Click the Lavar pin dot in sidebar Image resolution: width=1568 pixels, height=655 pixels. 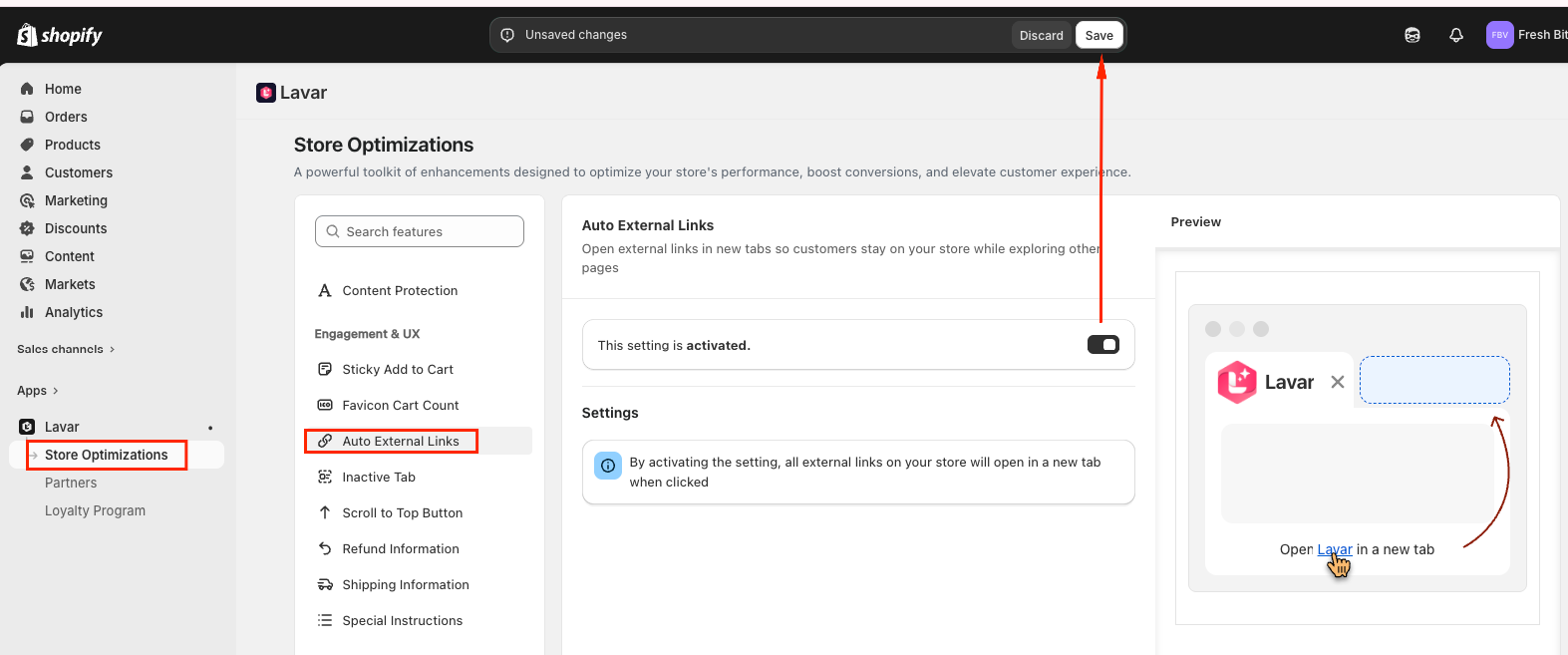coord(210,428)
